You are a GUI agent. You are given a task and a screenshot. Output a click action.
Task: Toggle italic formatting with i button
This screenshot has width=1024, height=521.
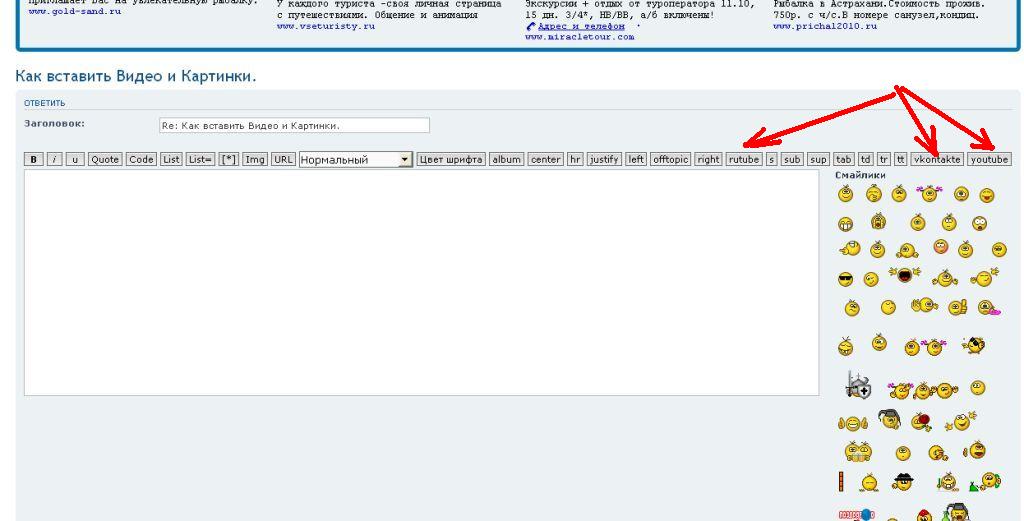click(x=54, y=160)
